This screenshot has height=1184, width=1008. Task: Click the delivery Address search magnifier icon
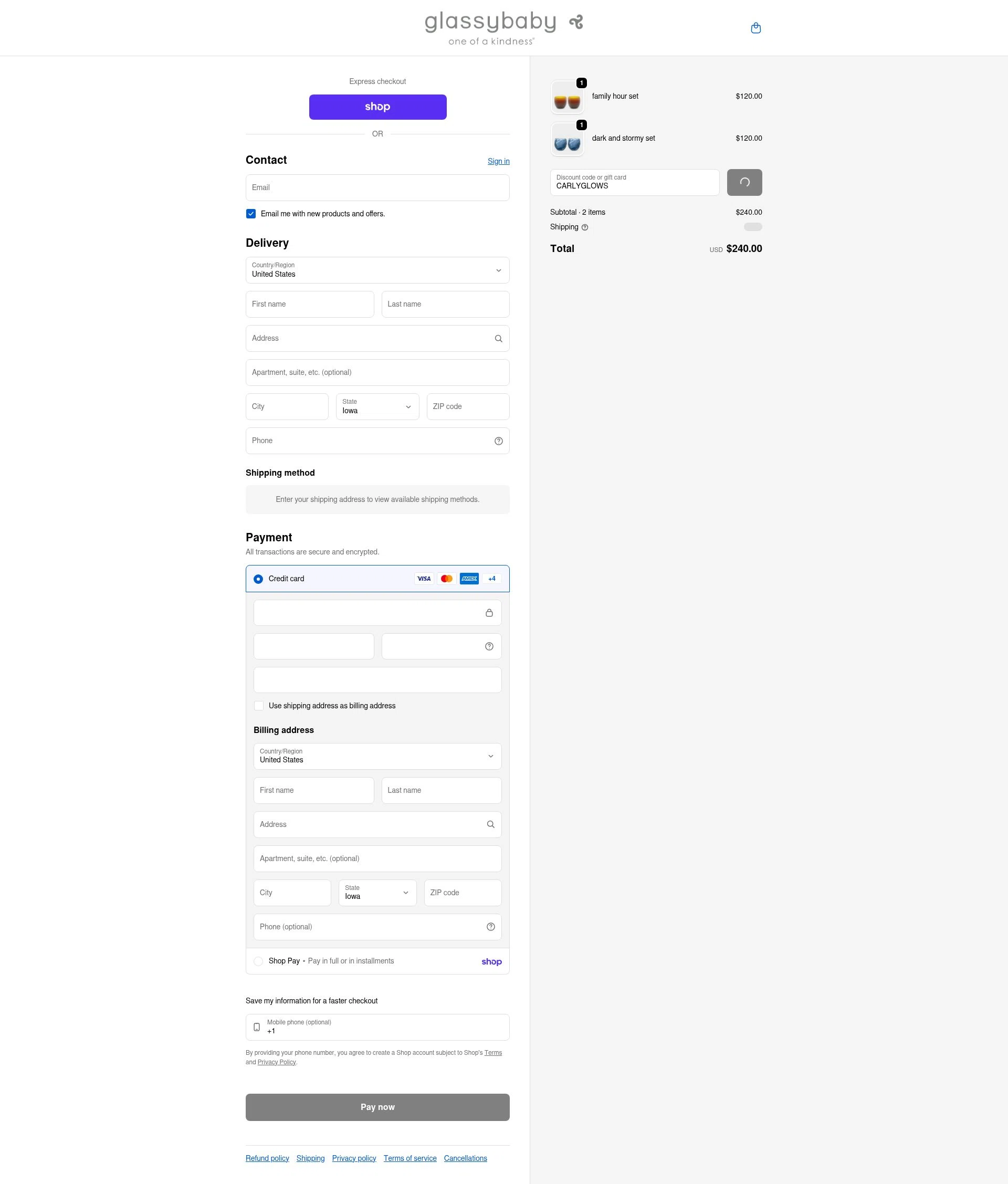498,339
